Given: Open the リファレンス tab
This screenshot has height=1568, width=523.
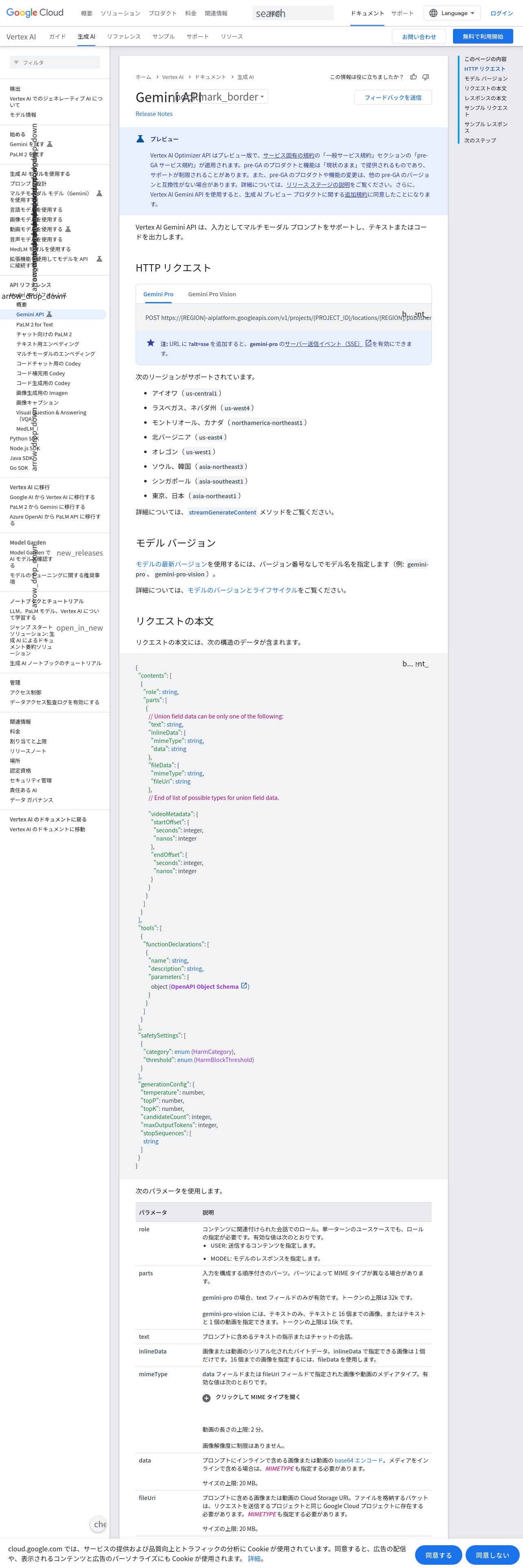Looking at the screenshot, I should pyautogui.click(x=123, y=37).
